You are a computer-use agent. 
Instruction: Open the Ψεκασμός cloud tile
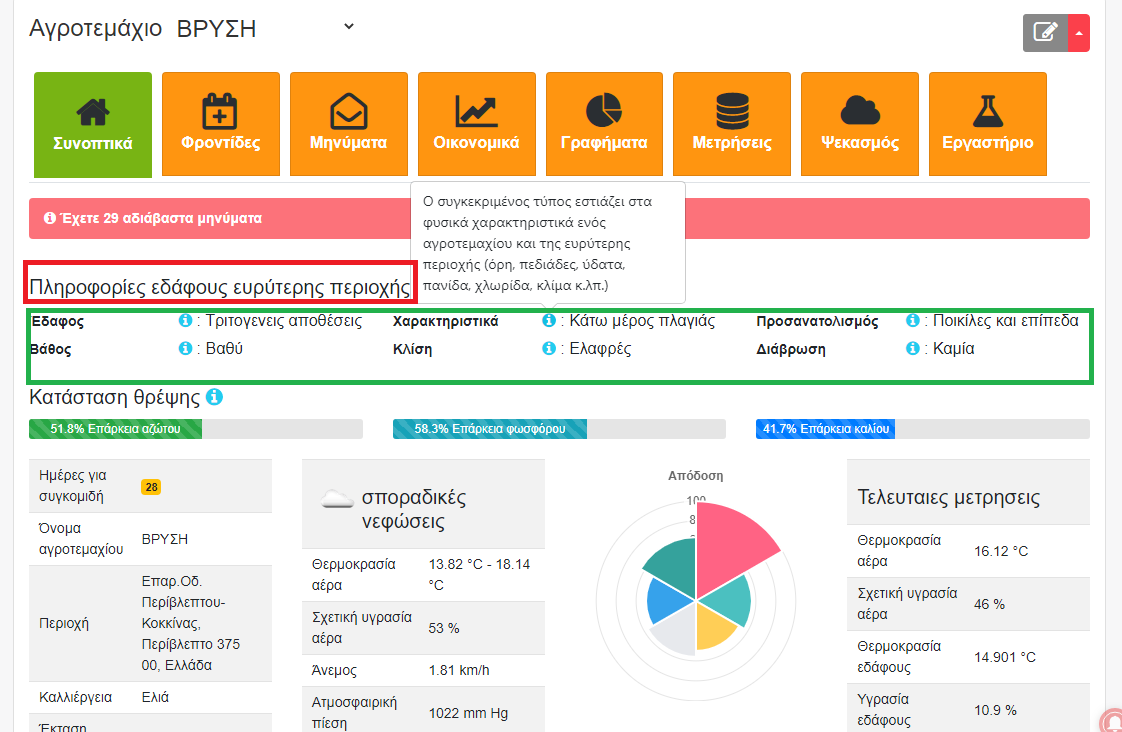860,125
